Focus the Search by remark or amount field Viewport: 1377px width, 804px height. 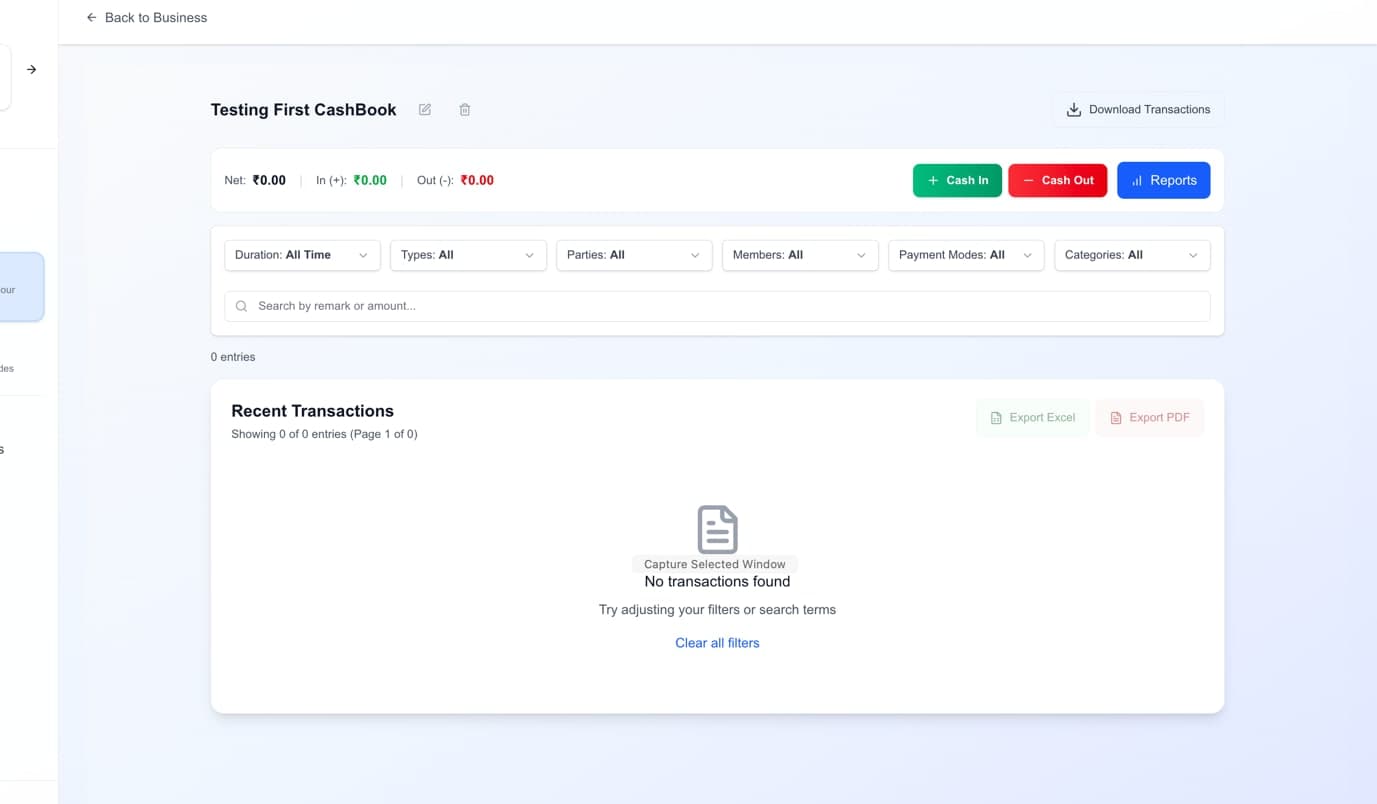[717, 306]
